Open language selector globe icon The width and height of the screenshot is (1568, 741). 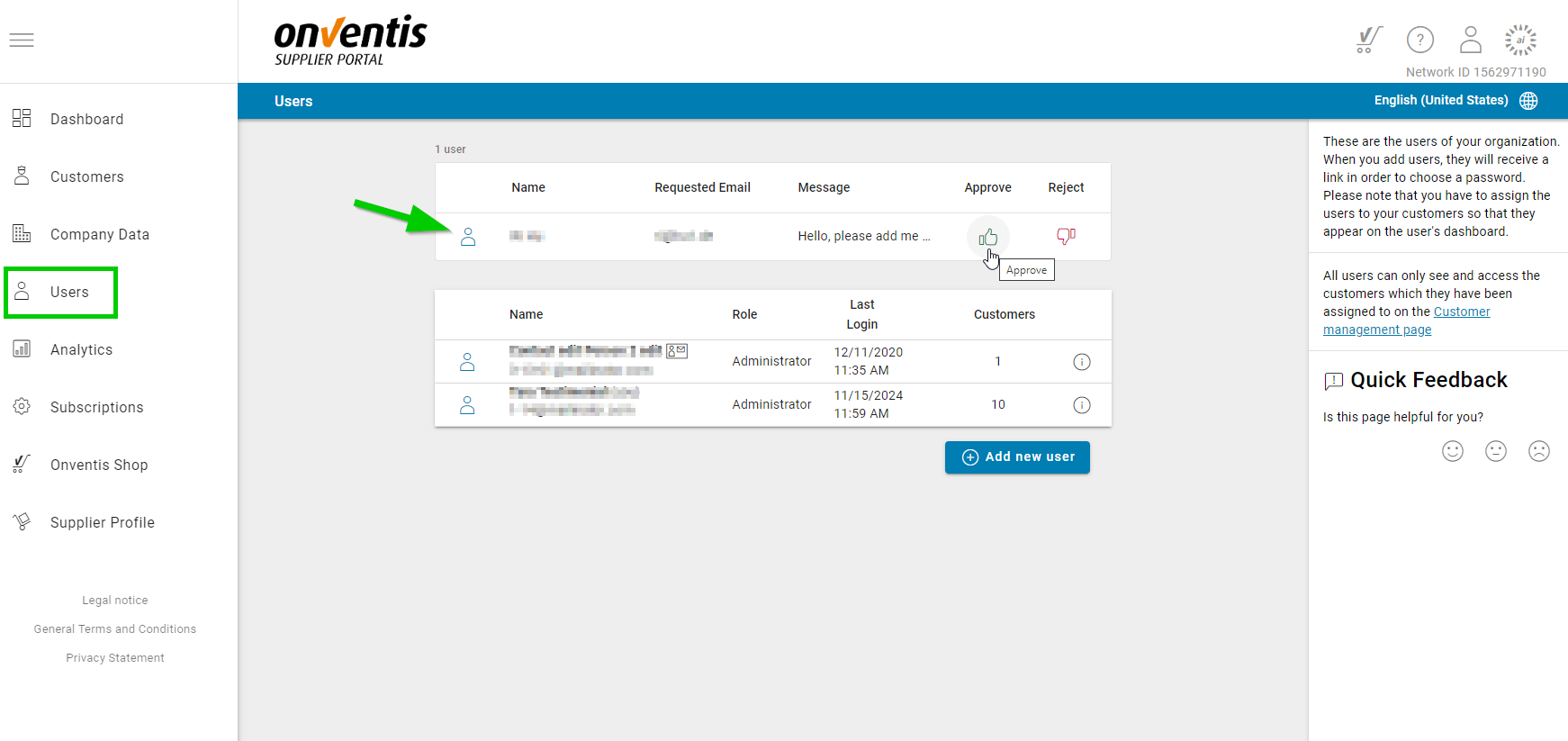[1528, 101]
